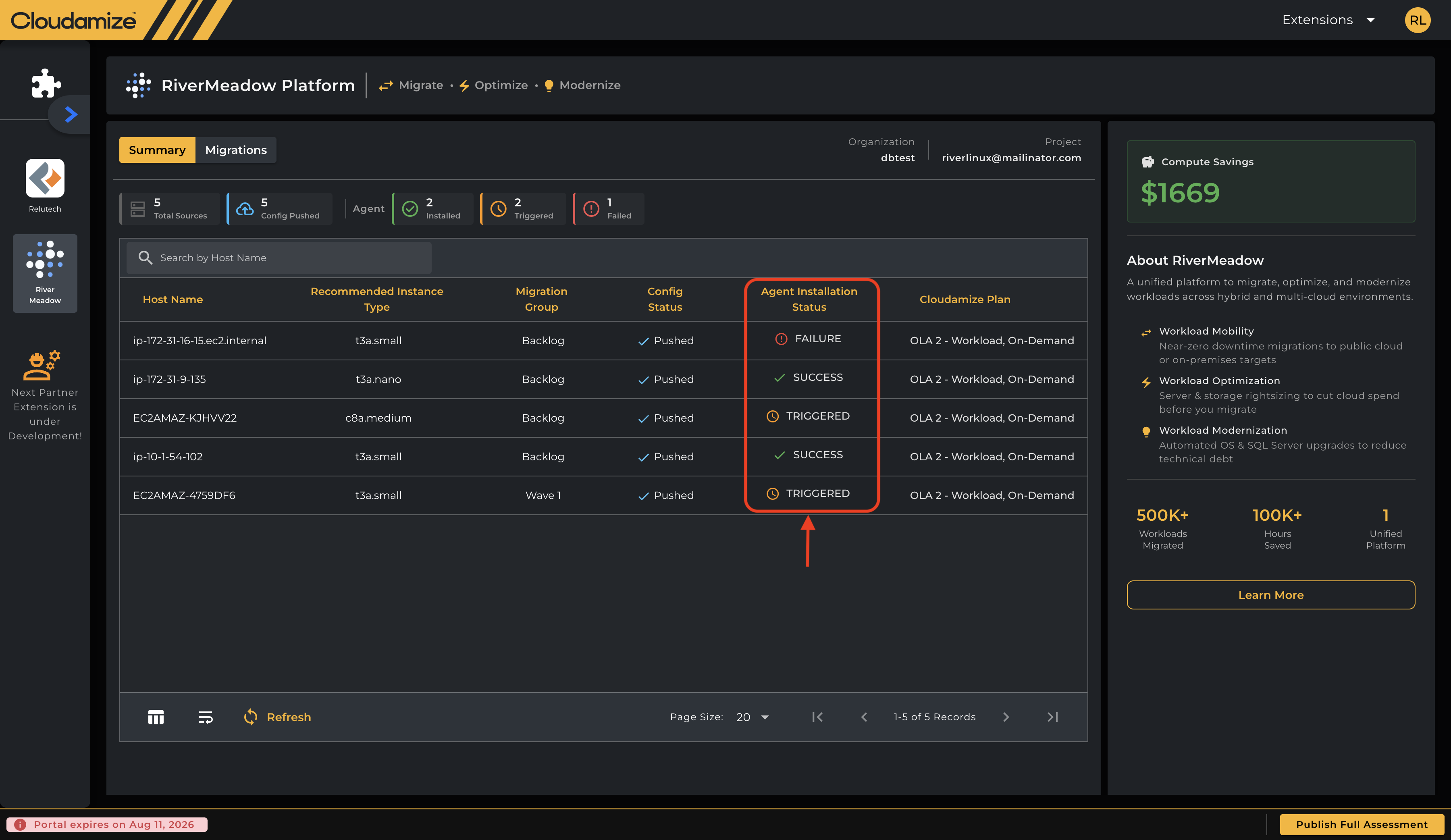This screenshot has width=1451, height=840.
Task: Click the Wave 1 migration group cell
Action: [x=543, y=495]
